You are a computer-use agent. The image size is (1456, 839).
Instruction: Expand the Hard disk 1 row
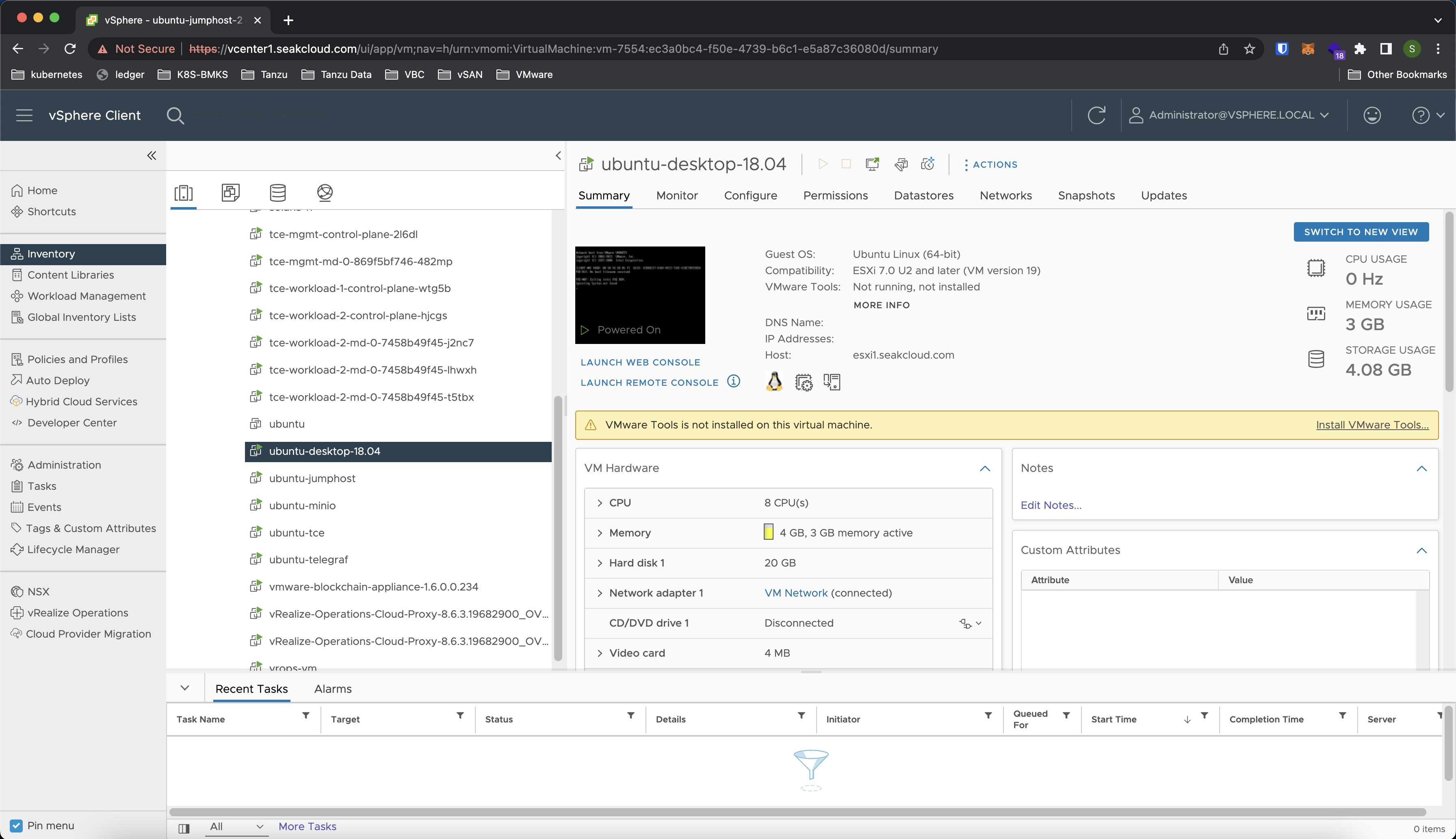[600, 563]
